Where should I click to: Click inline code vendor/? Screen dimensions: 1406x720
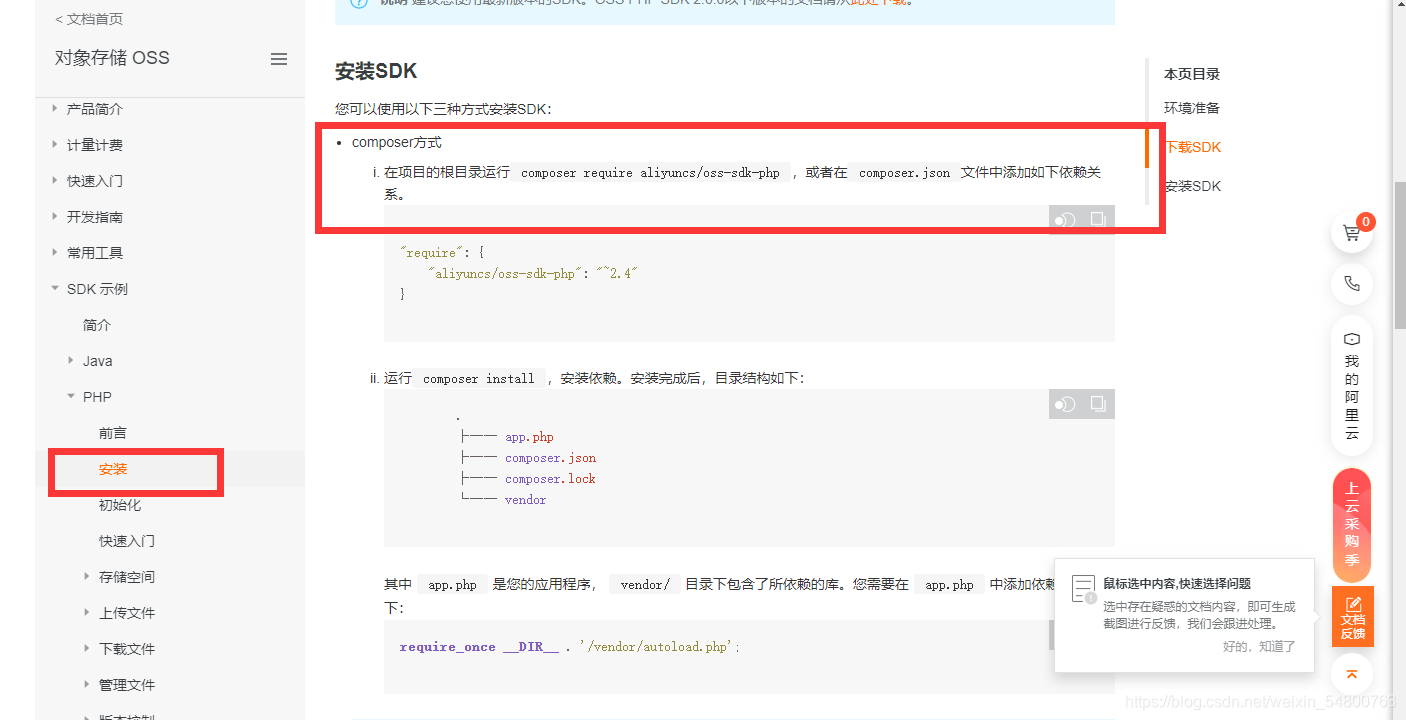click(x=645, y=585)
